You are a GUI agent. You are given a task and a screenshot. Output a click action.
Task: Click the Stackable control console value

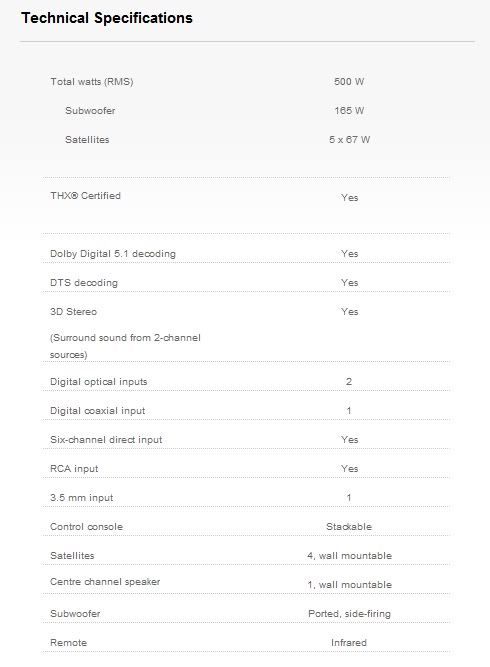coord(349,527)
